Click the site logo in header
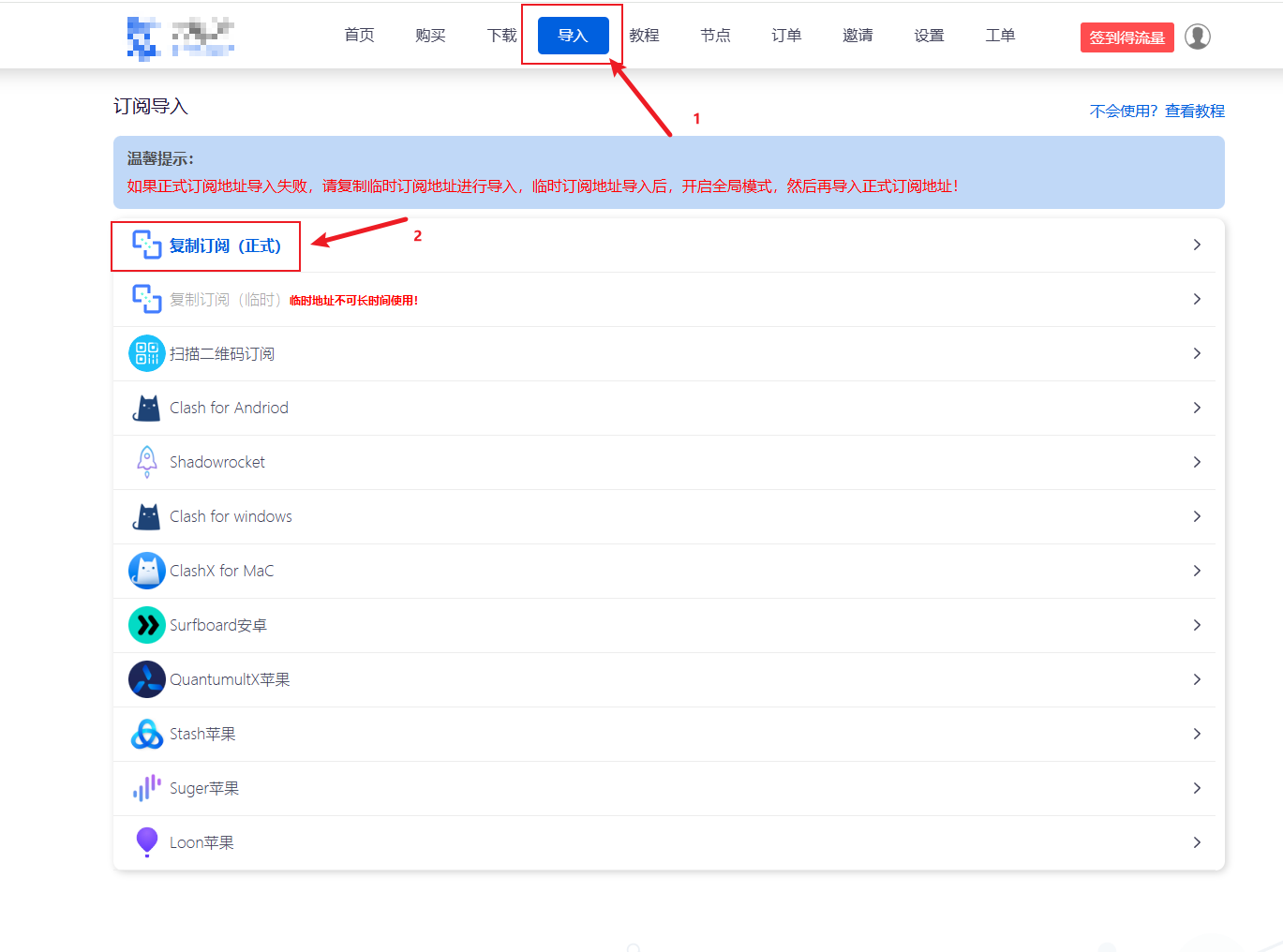 181,37
